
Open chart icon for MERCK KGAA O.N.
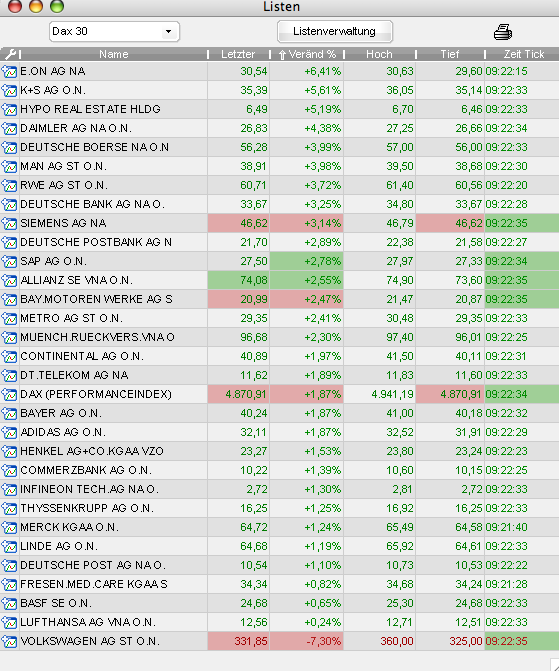point(9,527)
